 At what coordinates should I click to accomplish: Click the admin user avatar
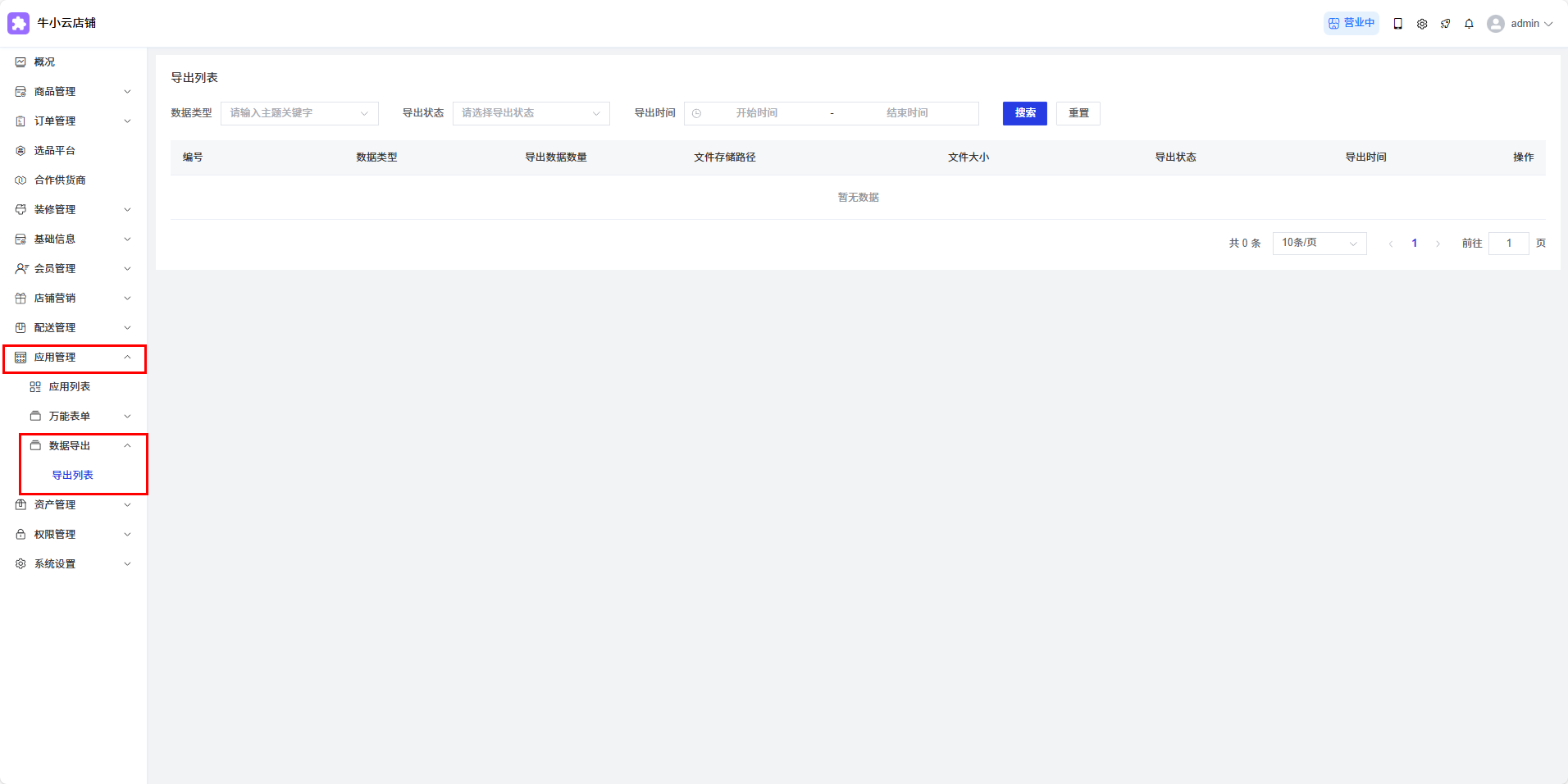point(1496,24)
